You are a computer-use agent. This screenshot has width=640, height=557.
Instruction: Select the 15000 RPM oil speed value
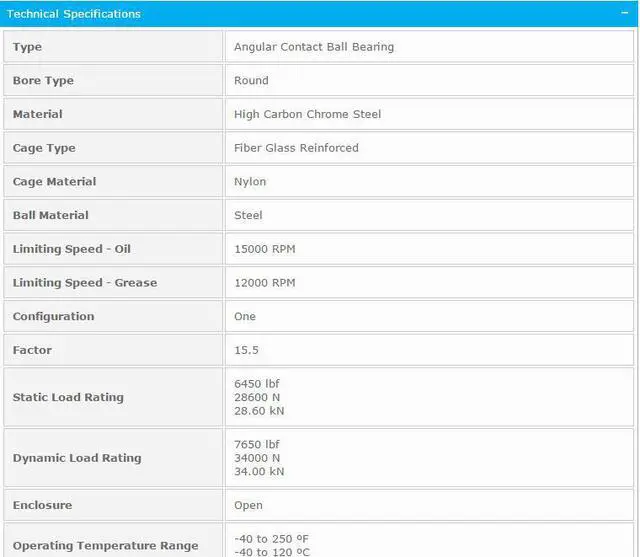tap(264, 249)
